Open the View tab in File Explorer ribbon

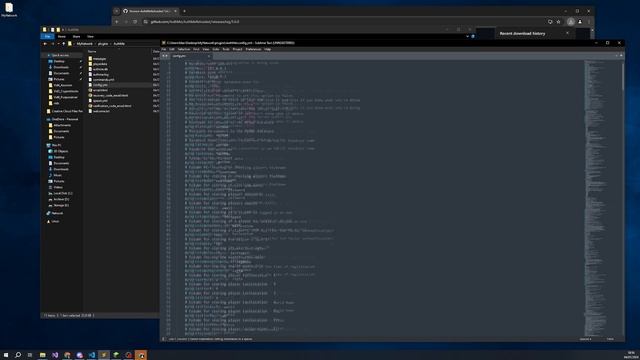[90, 36]
